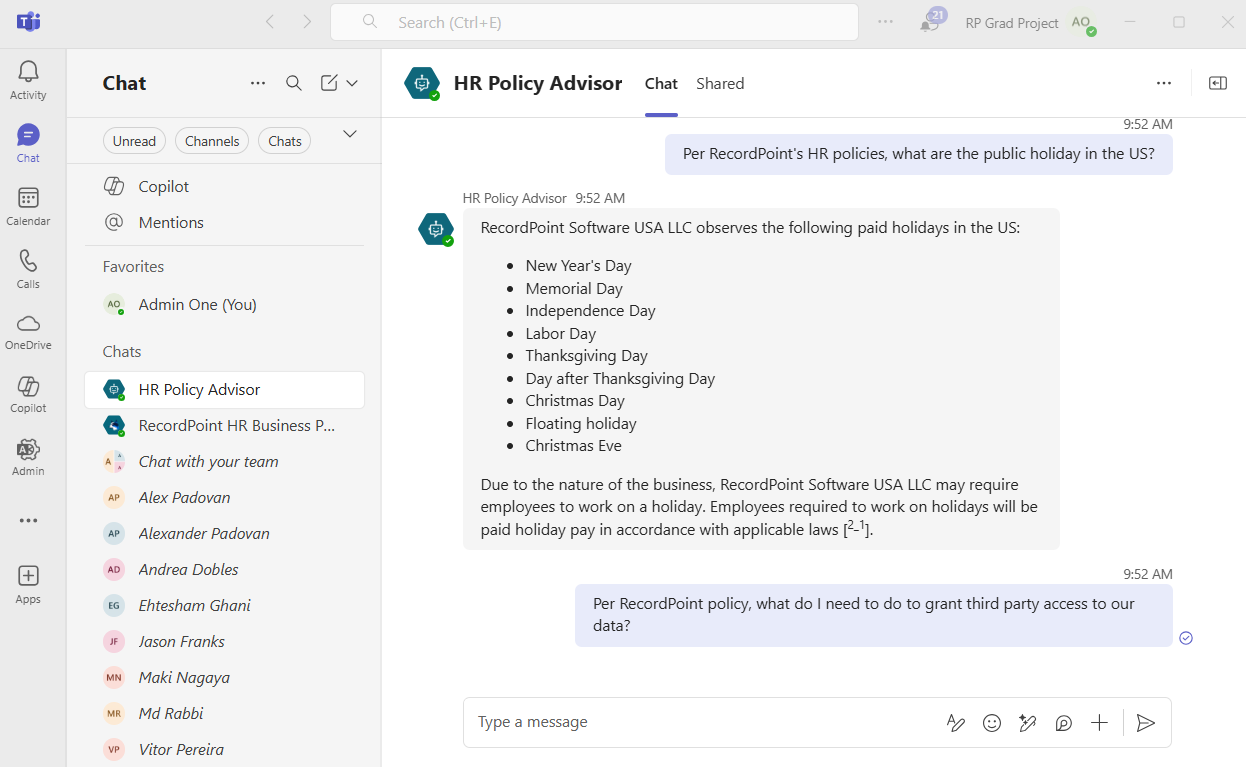The width and height of the screenshot is (1246, 767).
Task: Open the Apps store
Action: [28, 584]
